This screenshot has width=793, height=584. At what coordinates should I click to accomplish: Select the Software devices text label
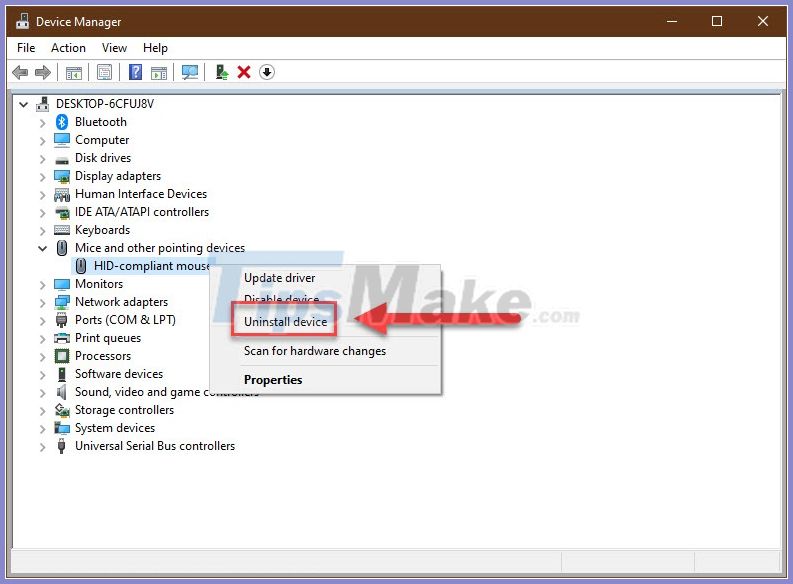coord(119,374)
